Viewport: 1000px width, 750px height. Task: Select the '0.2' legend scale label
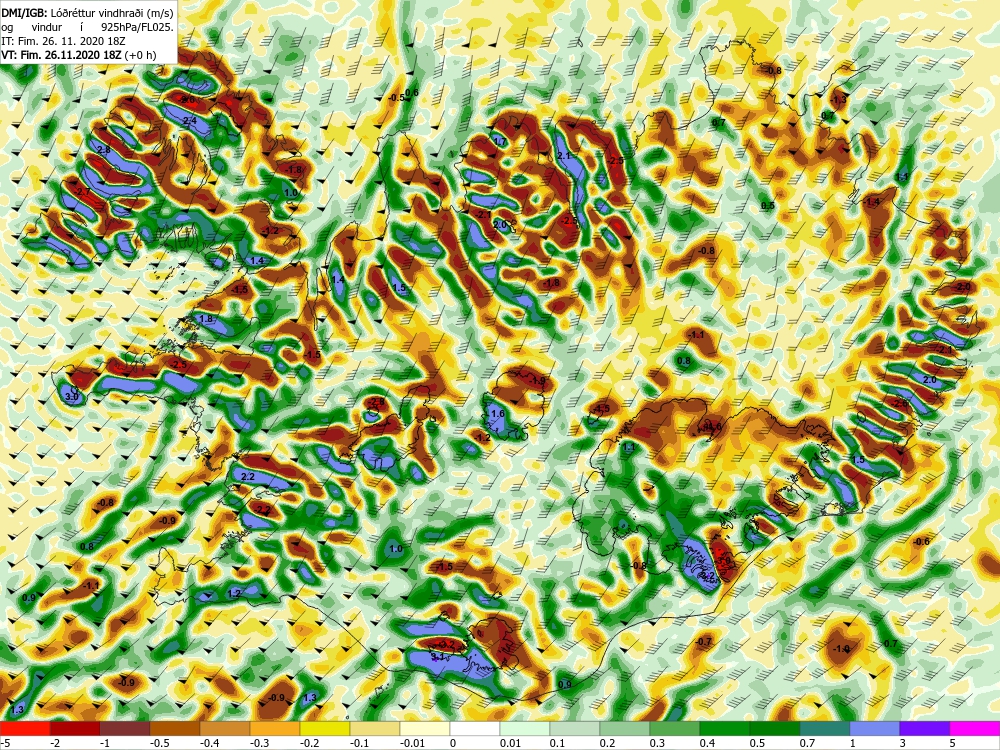608,743
